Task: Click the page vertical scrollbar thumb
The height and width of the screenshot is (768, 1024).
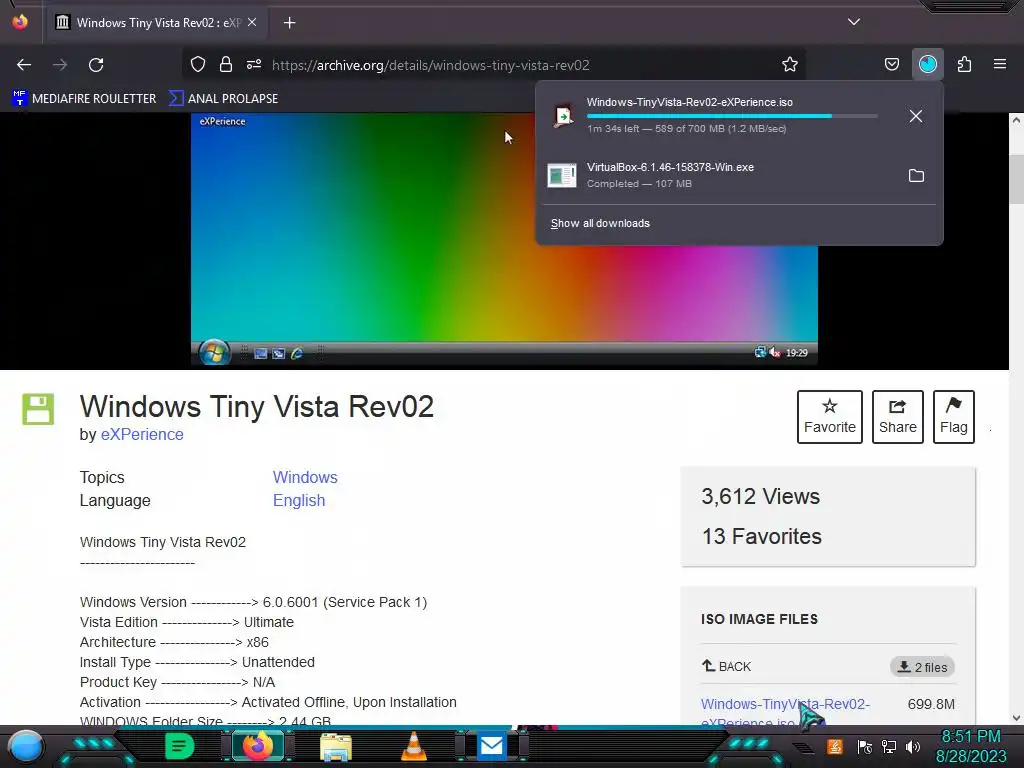Action: coord(1016,180)
